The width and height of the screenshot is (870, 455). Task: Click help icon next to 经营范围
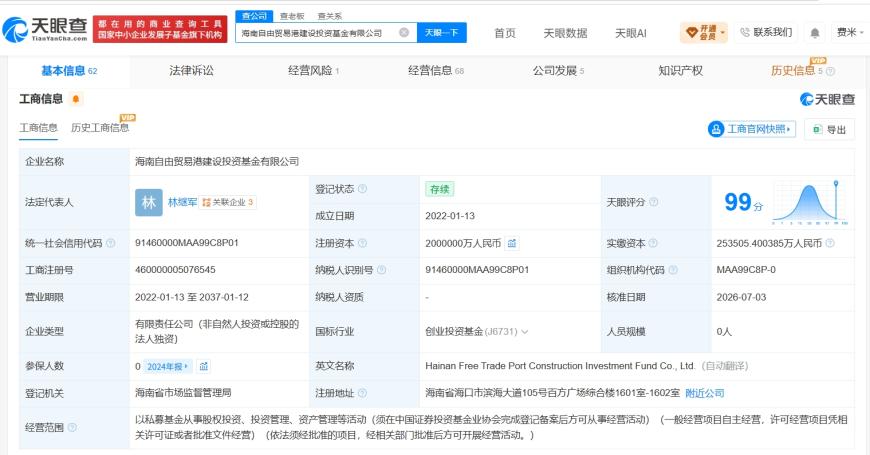(x=72, y=427)
